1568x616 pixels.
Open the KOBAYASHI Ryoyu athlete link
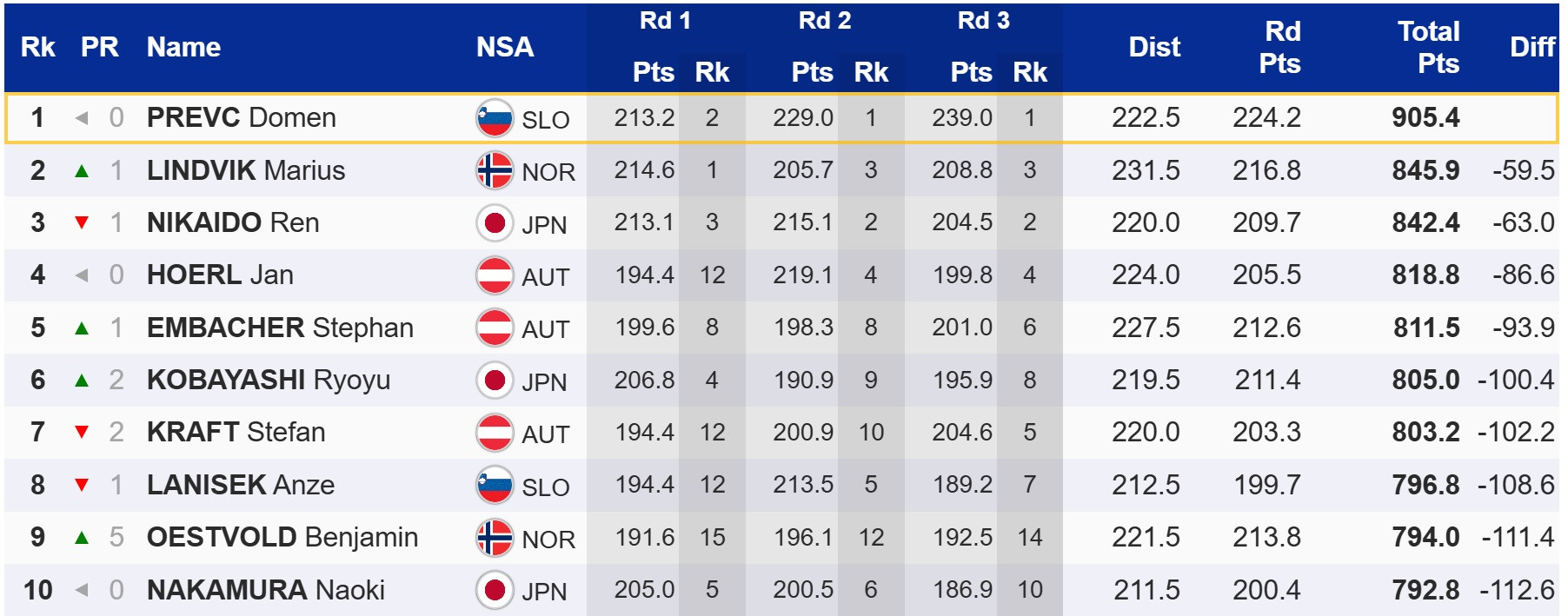click(x=268, y=380)
